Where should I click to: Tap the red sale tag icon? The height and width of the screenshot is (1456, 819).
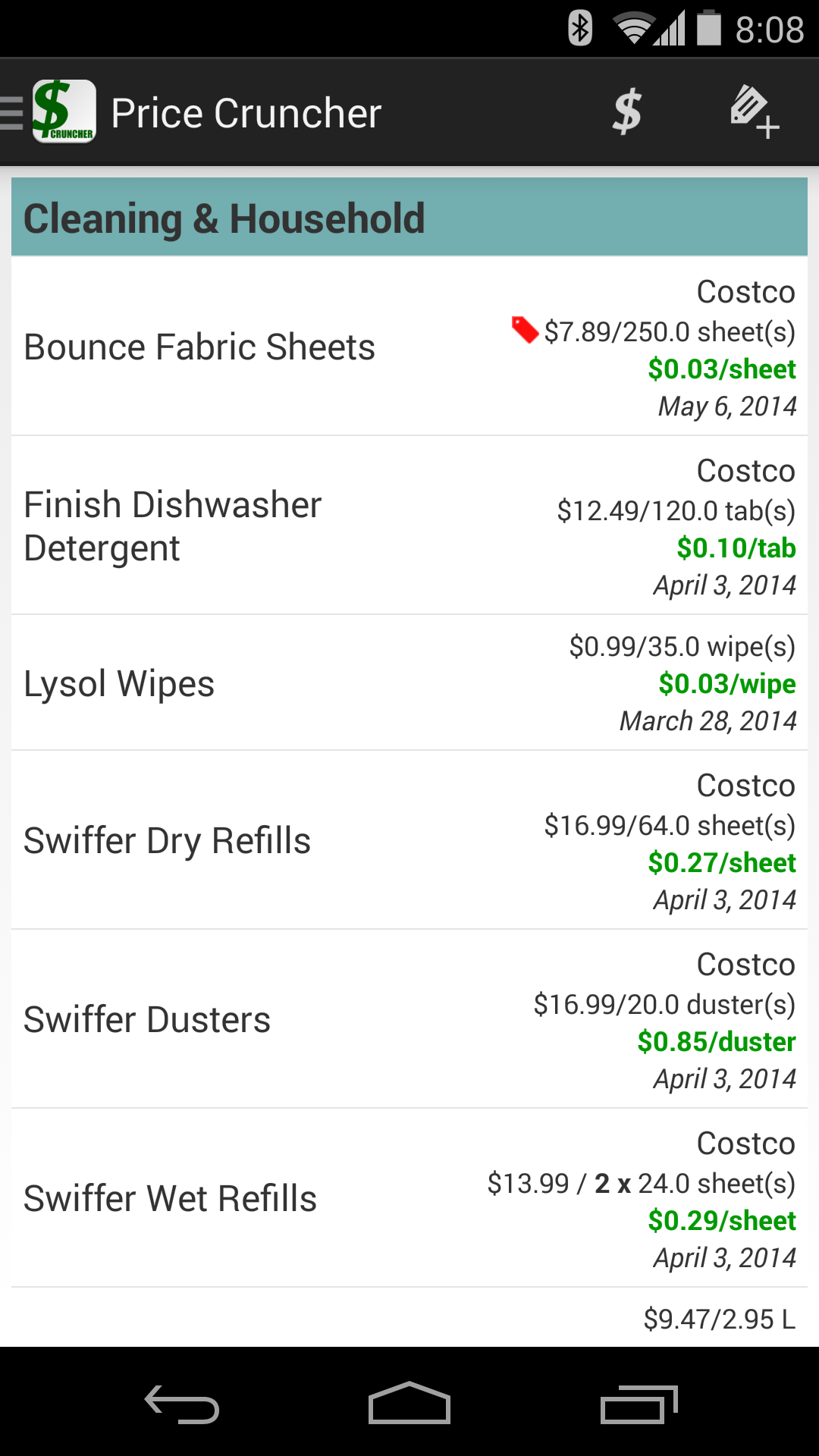pyautogui.click(x=525, y=330)
